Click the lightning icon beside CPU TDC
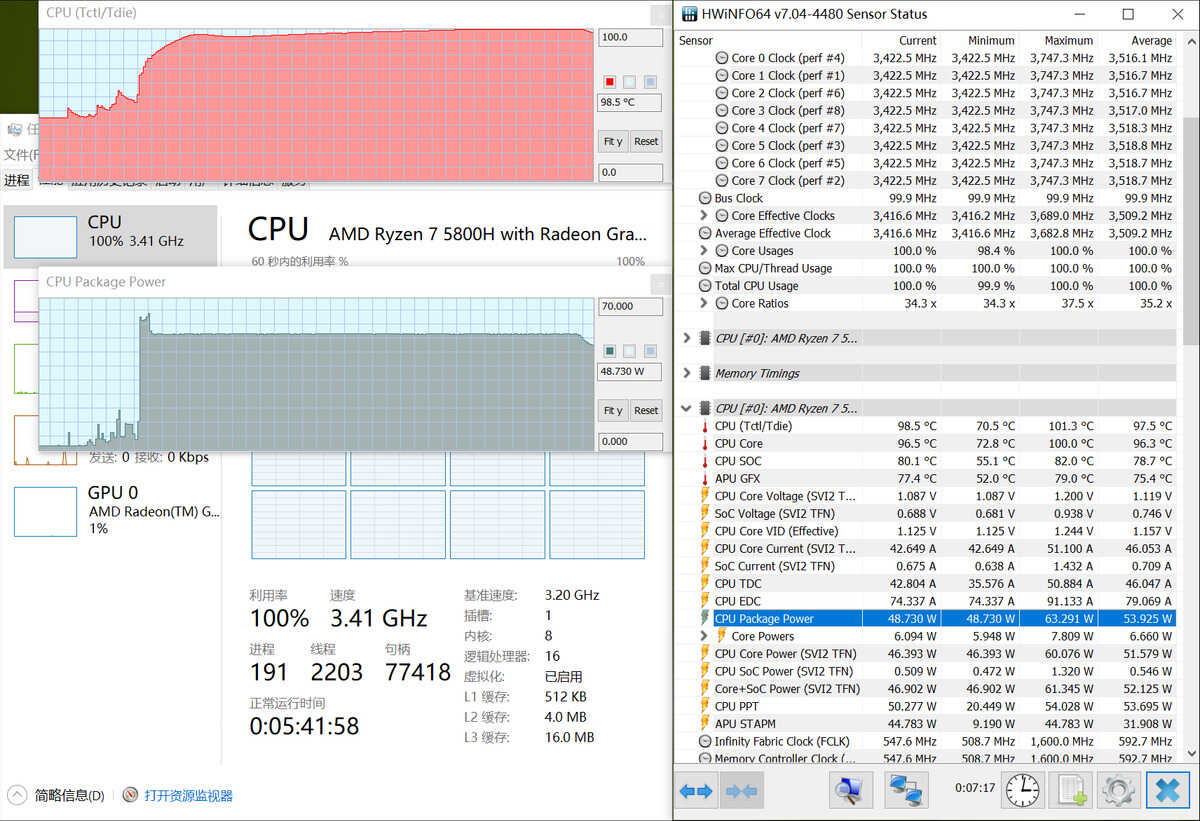 point(704,584)
